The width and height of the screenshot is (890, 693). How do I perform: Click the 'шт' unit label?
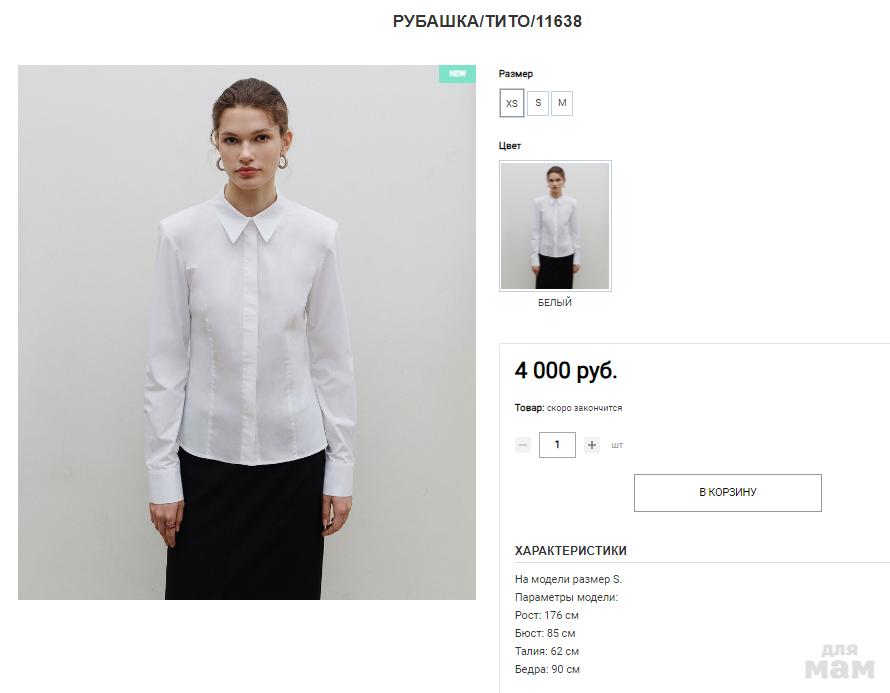(617, 446)
